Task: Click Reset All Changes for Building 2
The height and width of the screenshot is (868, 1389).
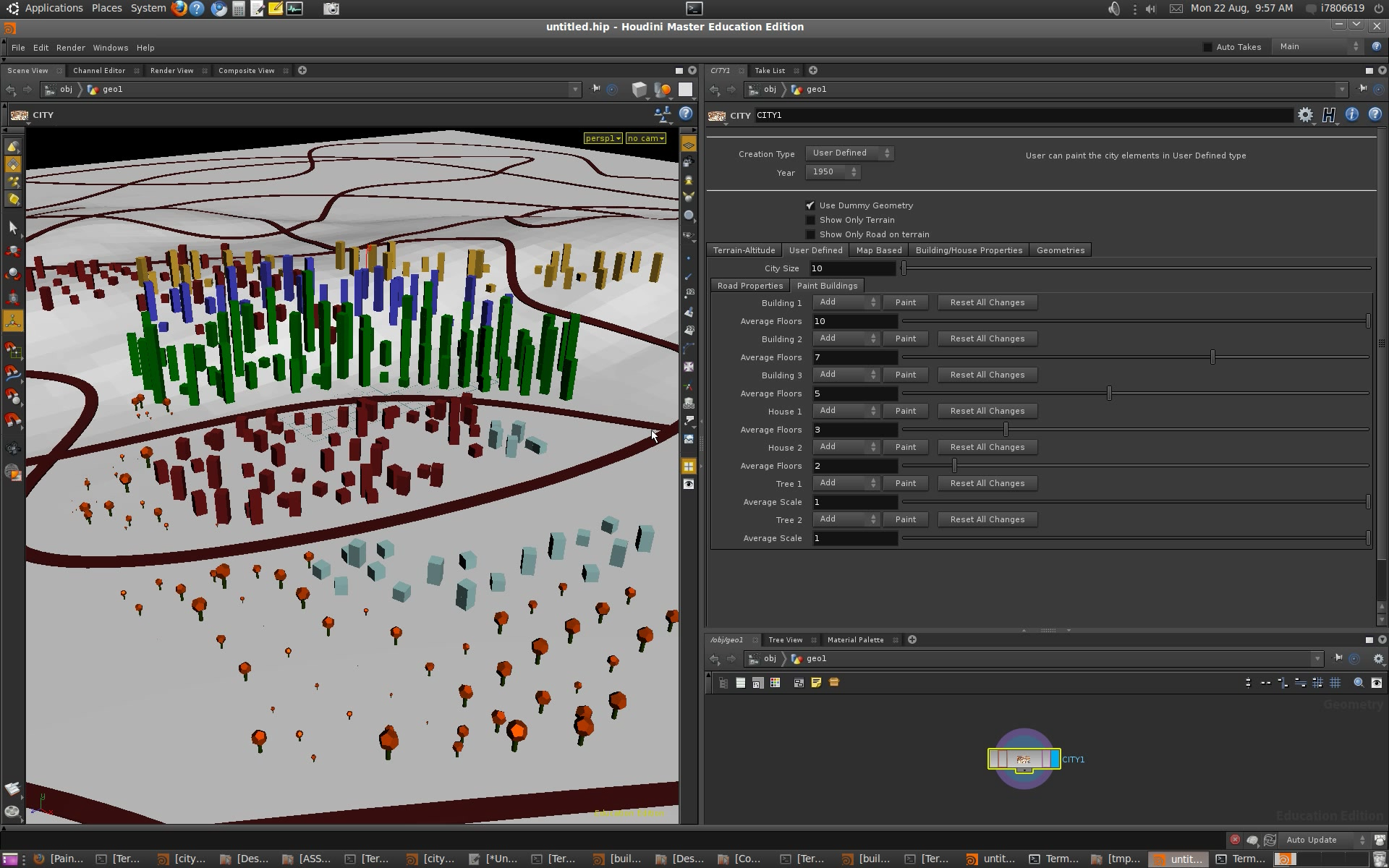Action: pyautogui.click(x=987, y=339)
